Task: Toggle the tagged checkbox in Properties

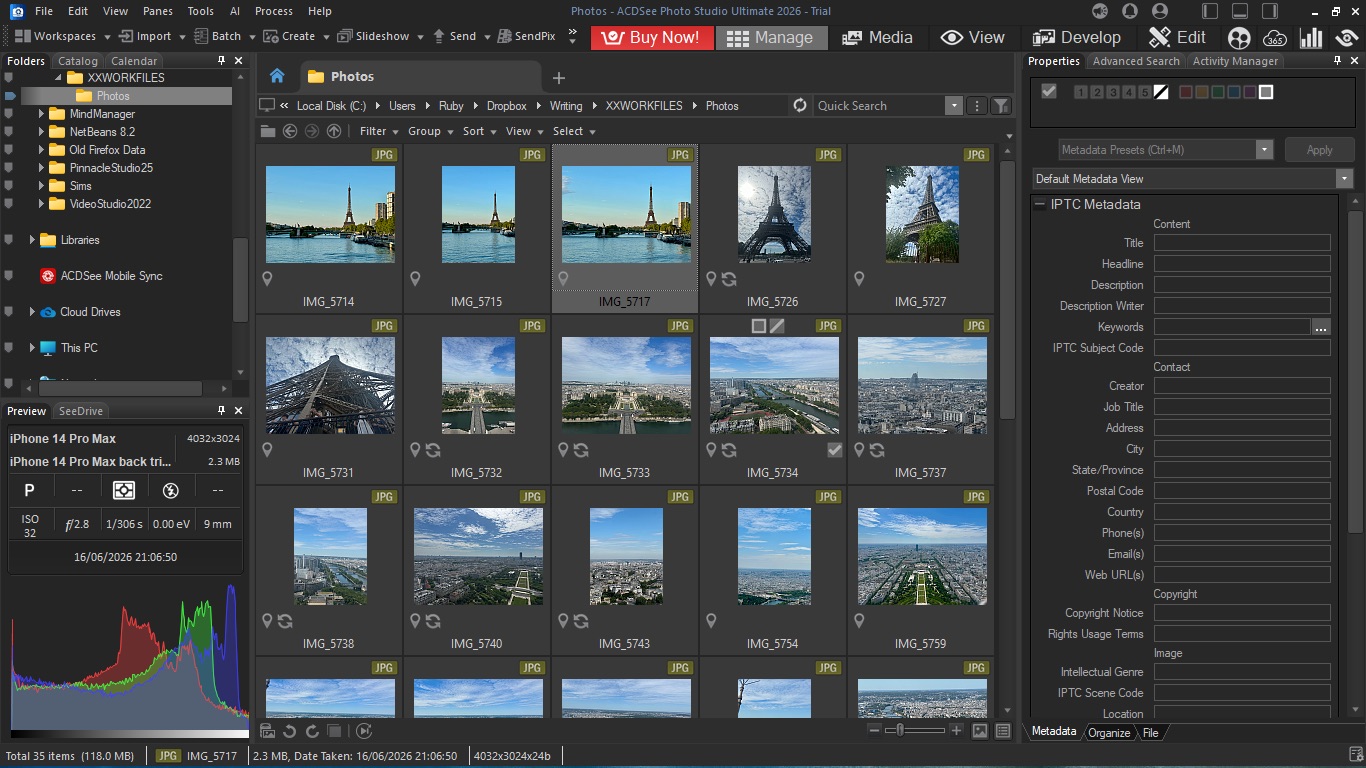Action: (x=1048, y=91)
